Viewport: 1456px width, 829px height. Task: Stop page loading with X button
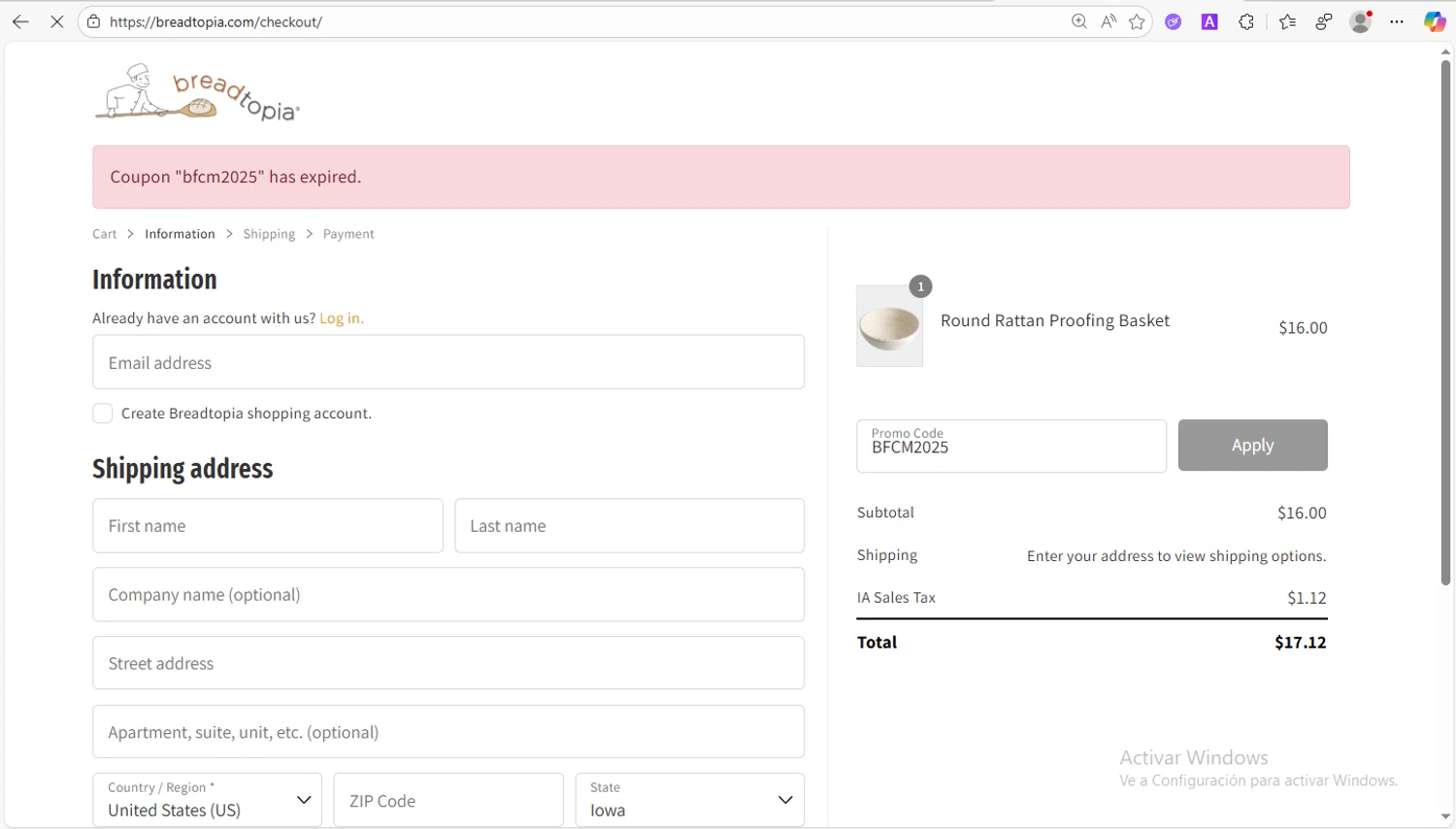[57, 21]
